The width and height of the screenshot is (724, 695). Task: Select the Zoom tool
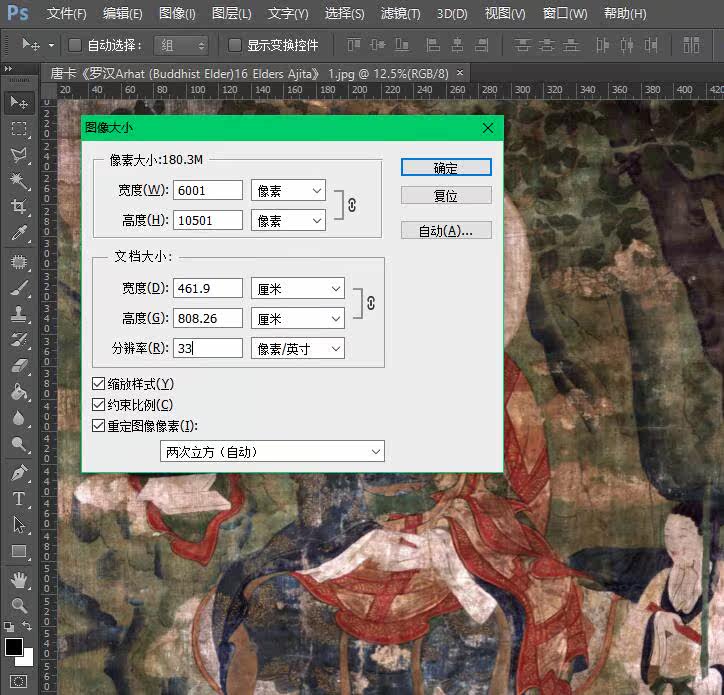tap(18, 605)
